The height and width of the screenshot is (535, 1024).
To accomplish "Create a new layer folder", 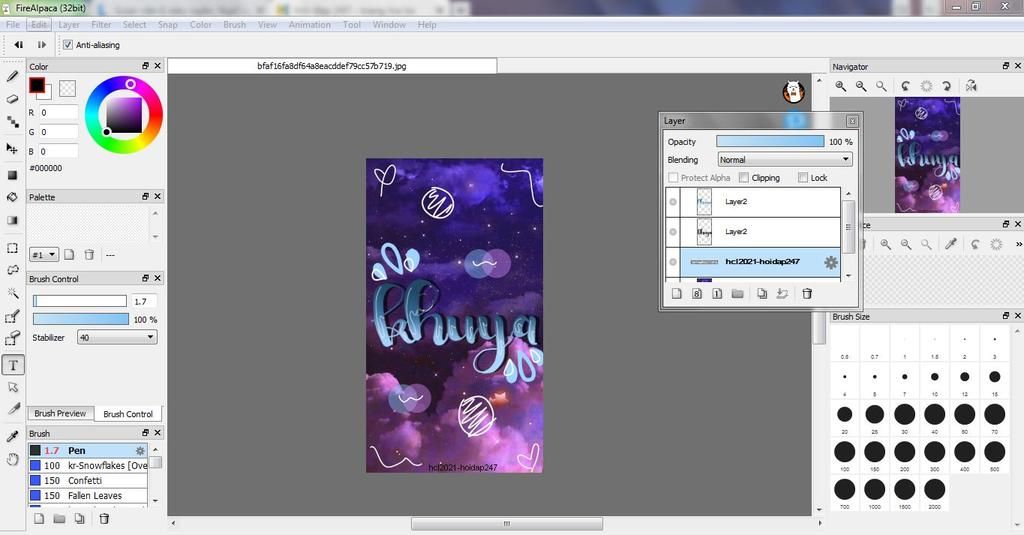I will click(737, 294).
